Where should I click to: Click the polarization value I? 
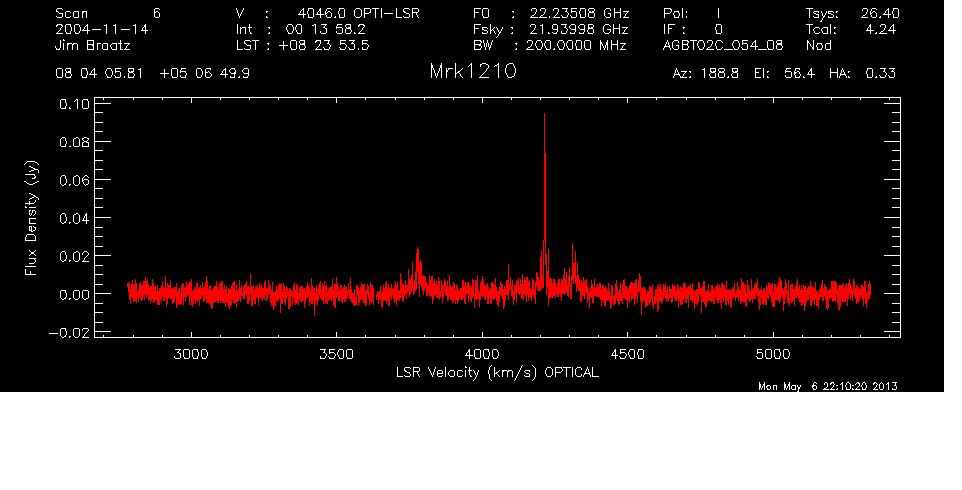[x=718, y=13]
